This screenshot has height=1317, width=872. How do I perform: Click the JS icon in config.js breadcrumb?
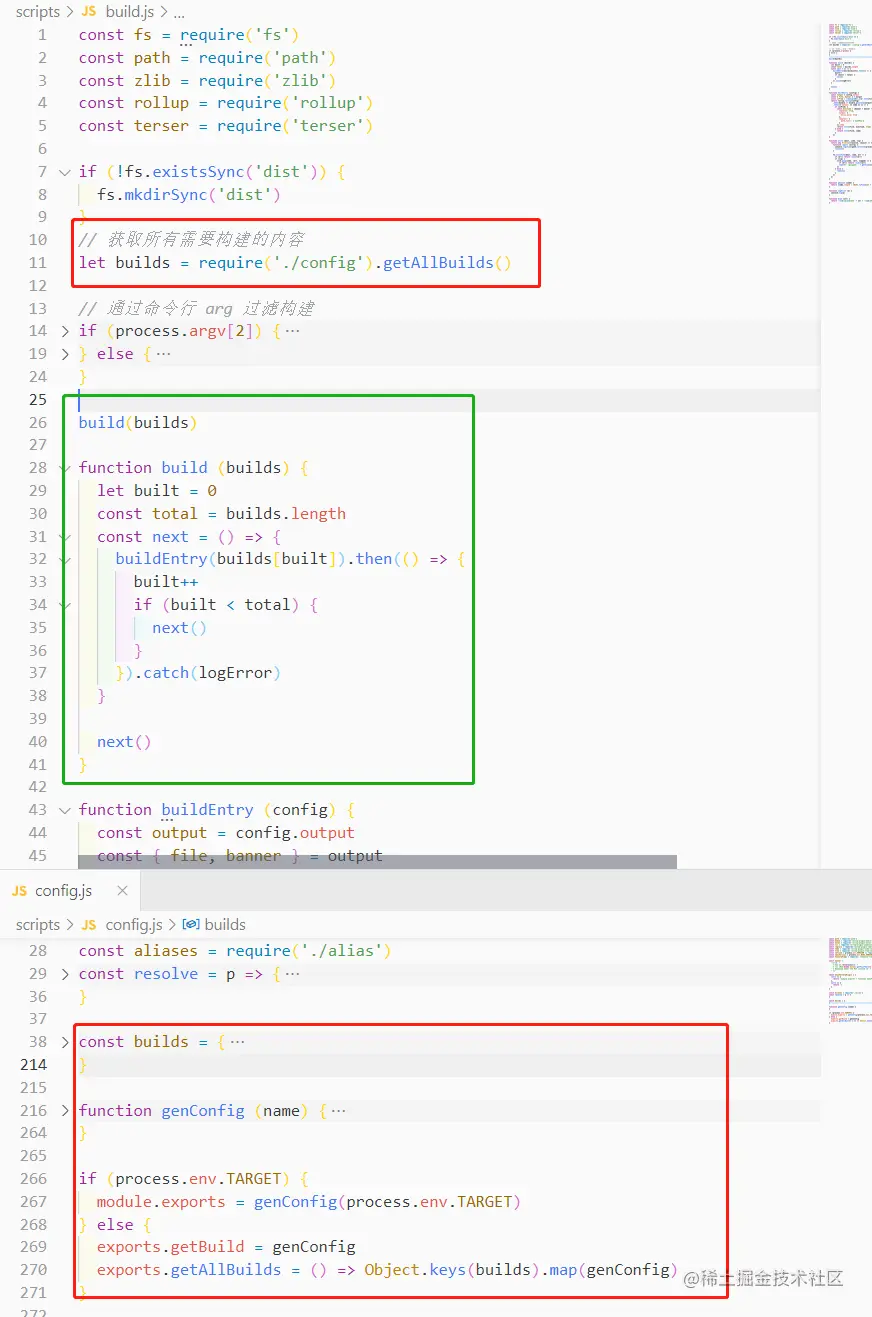89,924
